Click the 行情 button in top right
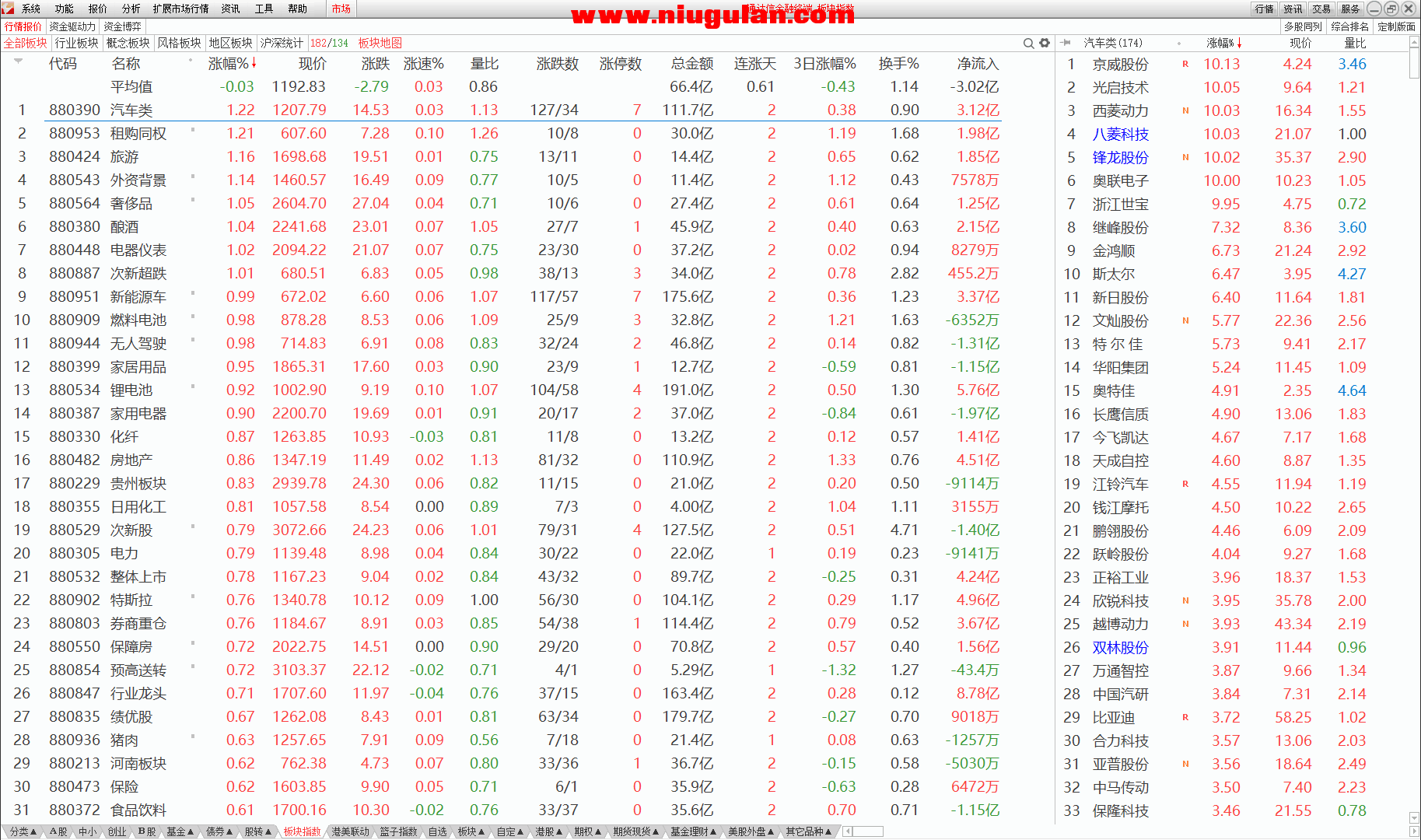 coord(1265,9)
